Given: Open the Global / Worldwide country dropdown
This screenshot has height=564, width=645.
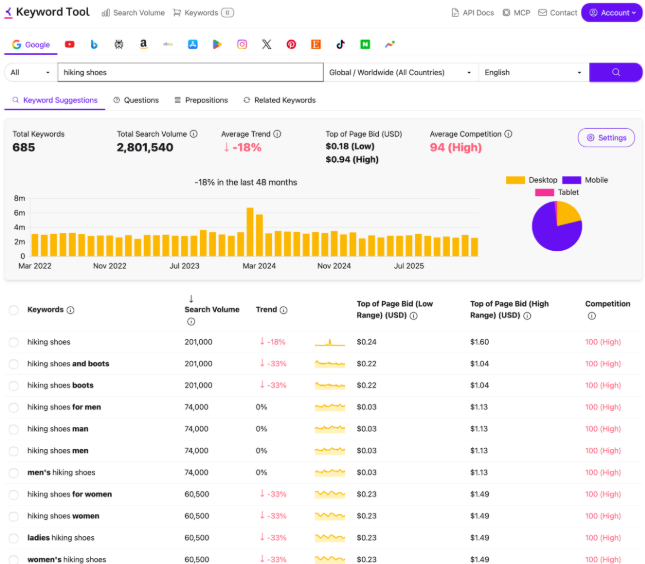Looking at the screenshot, I should point(401,72).
